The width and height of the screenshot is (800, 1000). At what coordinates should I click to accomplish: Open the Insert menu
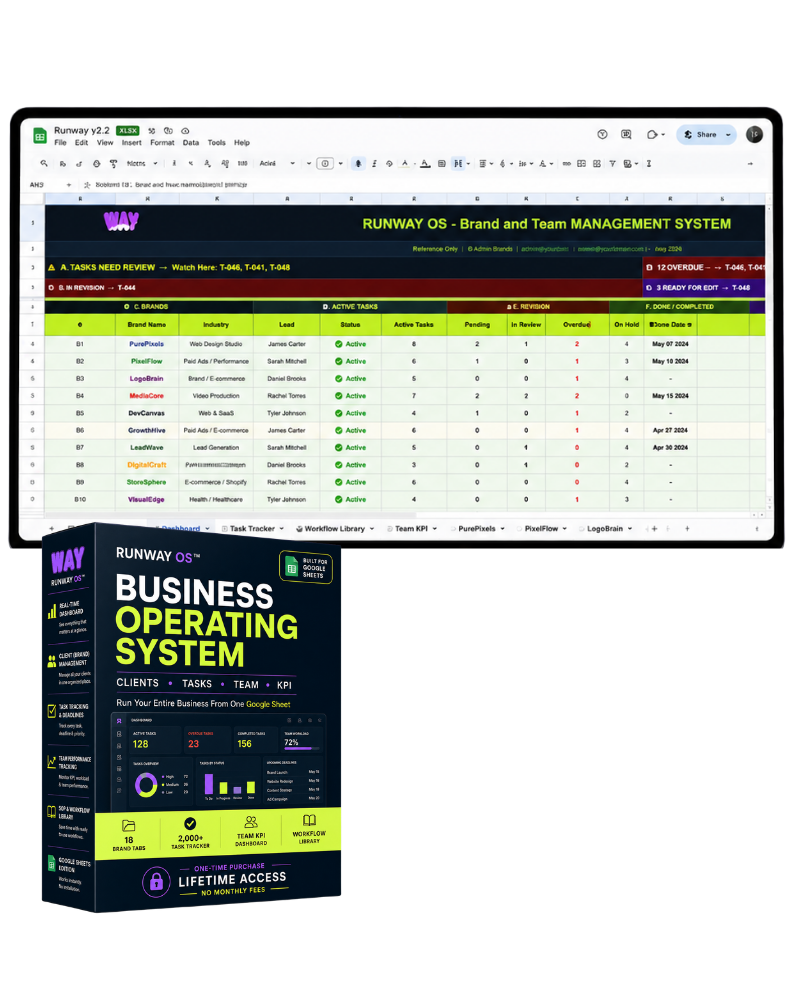coord(132,143)
